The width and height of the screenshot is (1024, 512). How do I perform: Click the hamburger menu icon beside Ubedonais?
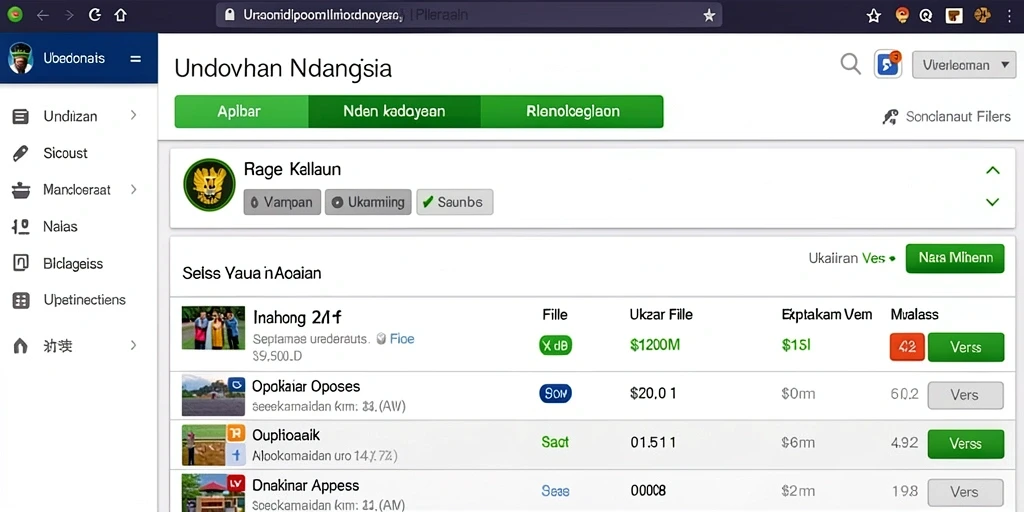click(x=136, y=59)
